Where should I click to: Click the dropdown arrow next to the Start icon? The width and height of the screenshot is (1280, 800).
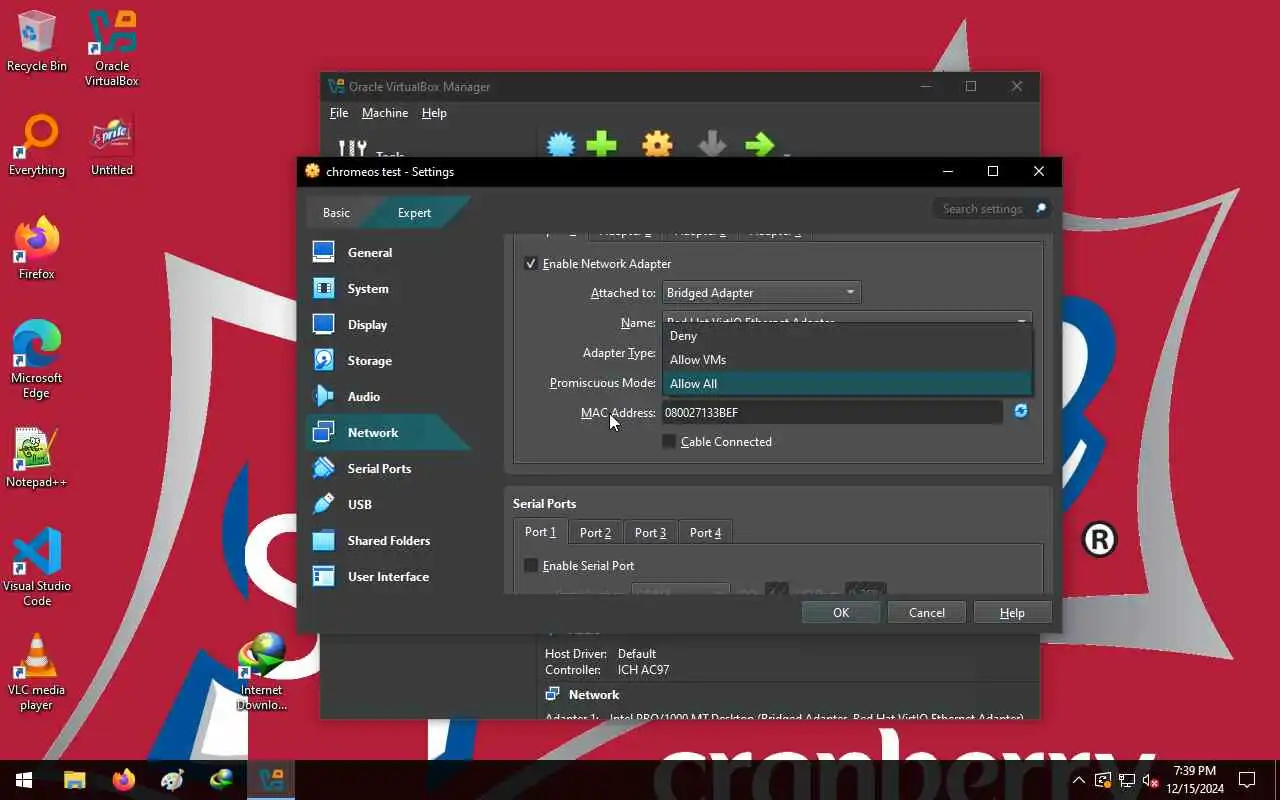[x=787, y=154]
